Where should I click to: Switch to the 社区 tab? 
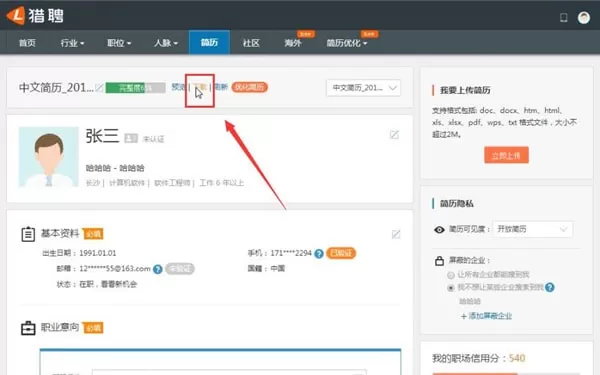click(251, 43)
